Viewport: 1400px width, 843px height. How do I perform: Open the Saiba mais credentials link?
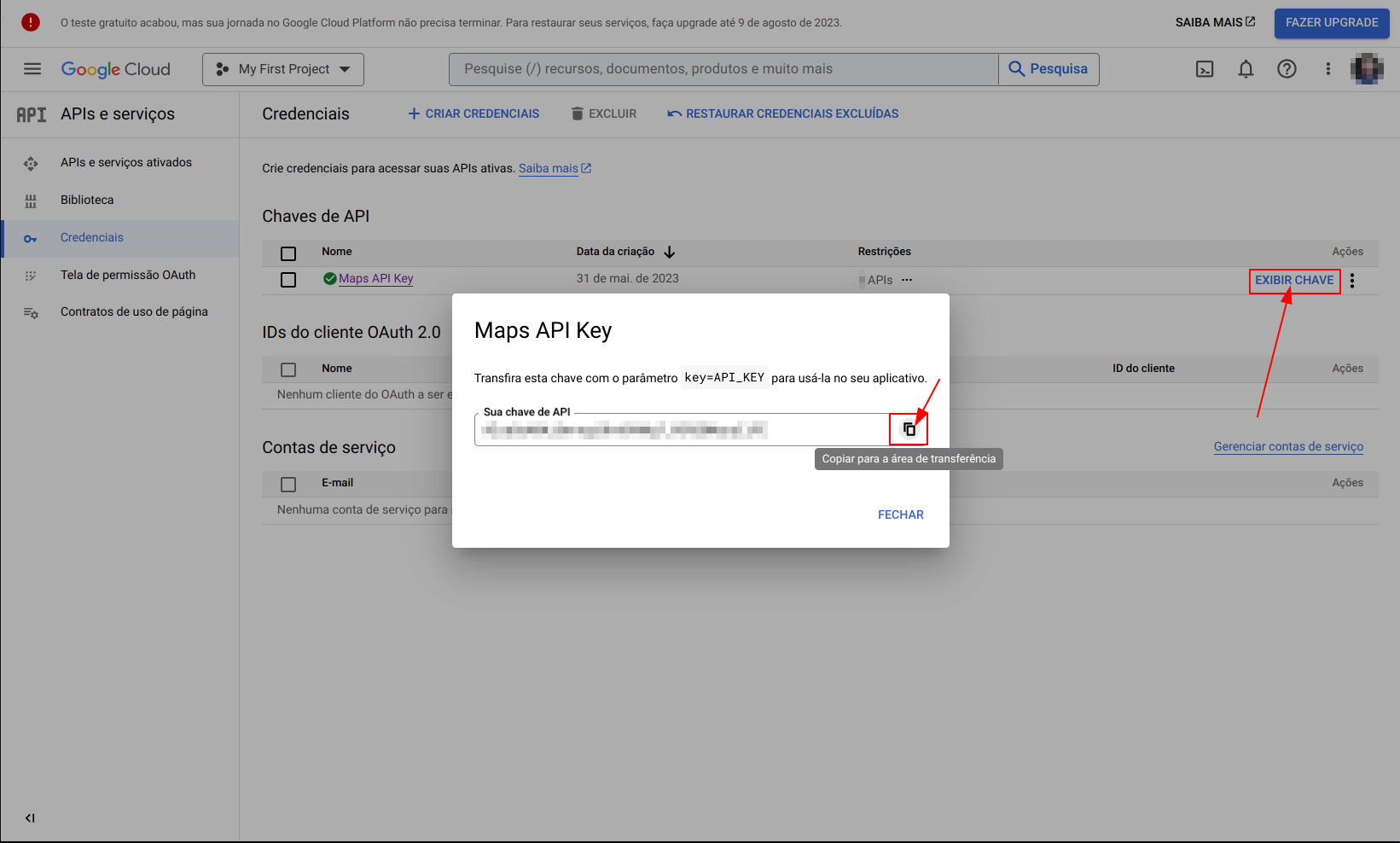[555, 168]
